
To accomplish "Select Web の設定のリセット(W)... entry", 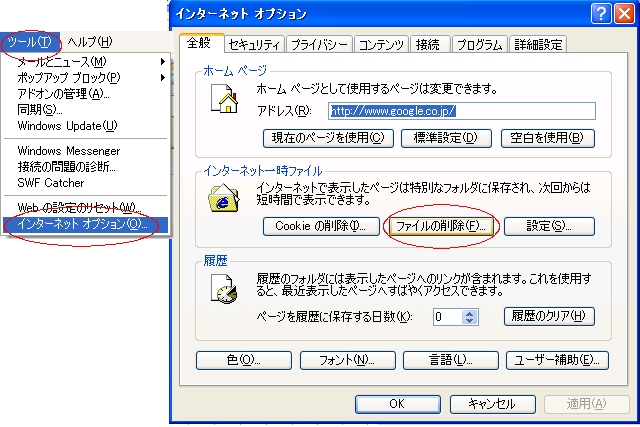I will 85,207.
